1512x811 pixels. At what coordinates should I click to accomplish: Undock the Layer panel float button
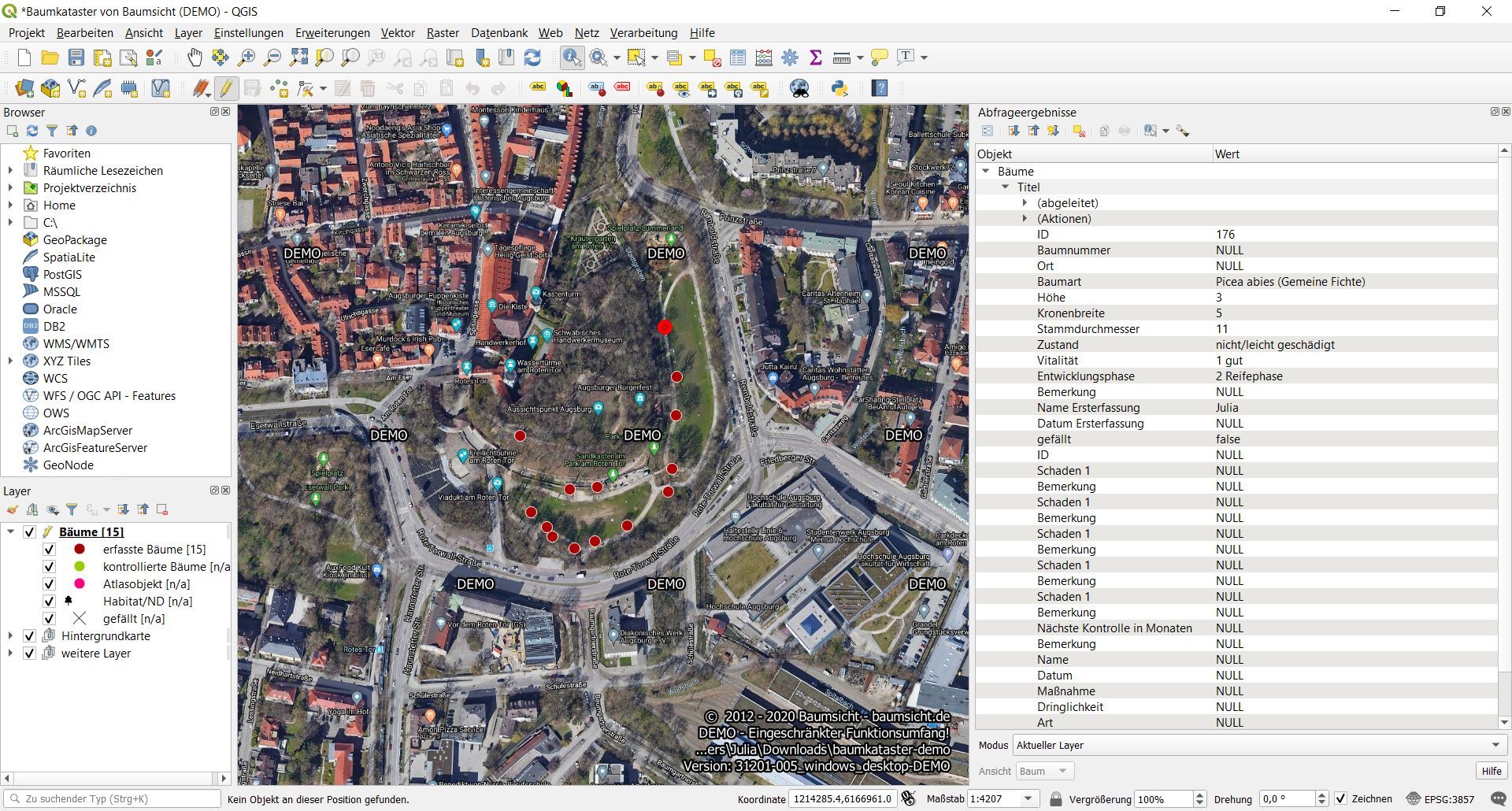pyautogui.click(x=214, y=490)
